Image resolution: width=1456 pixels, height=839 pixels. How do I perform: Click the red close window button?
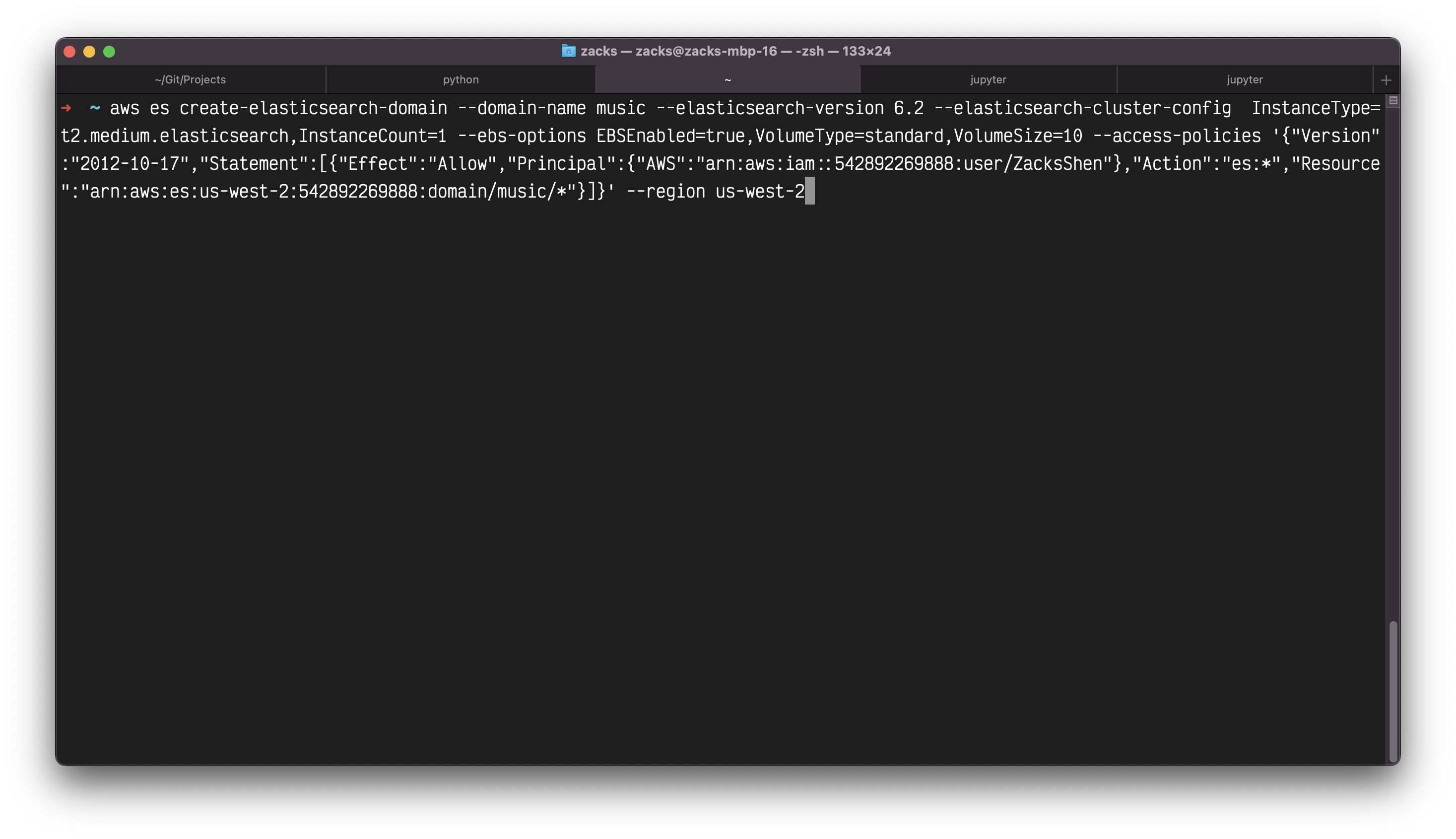69,52
